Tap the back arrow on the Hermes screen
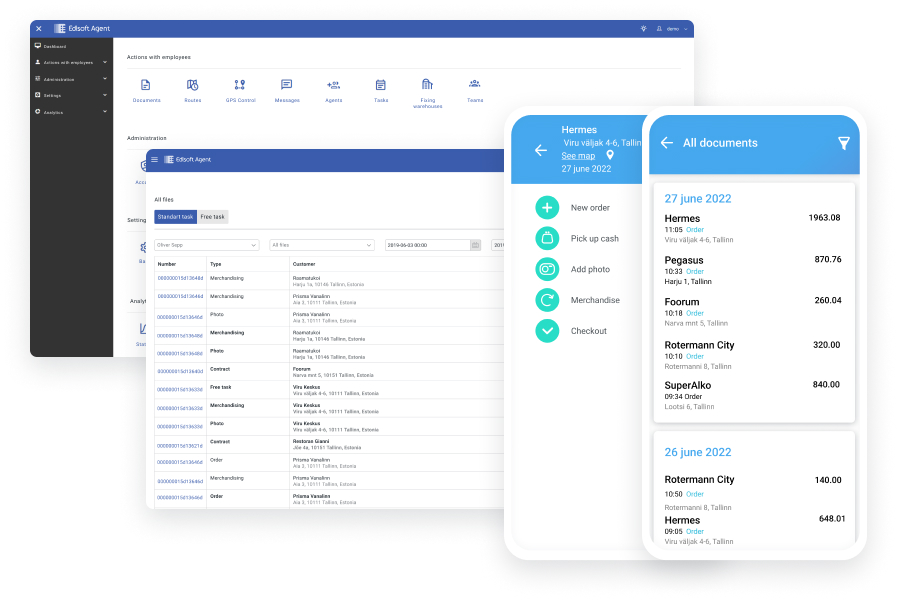This screenshot has height=601, width=897. click(541, 150)
